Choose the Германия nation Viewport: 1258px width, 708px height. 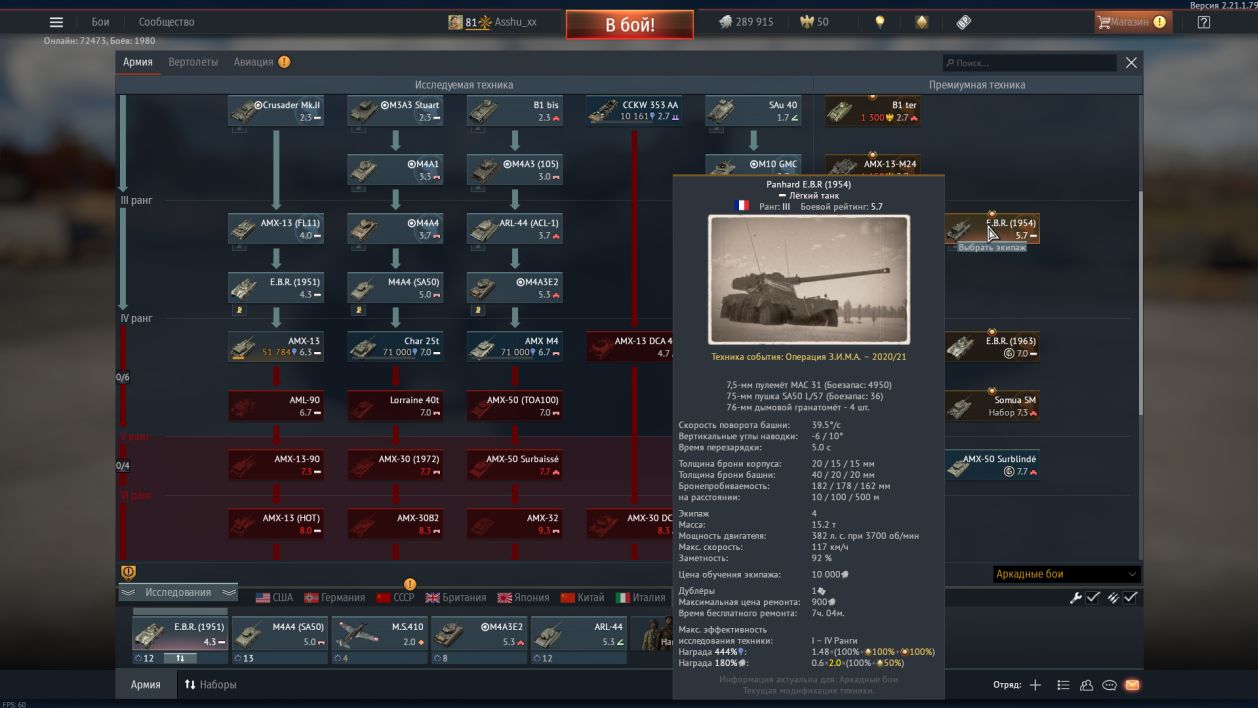click(x=335, y=598)
